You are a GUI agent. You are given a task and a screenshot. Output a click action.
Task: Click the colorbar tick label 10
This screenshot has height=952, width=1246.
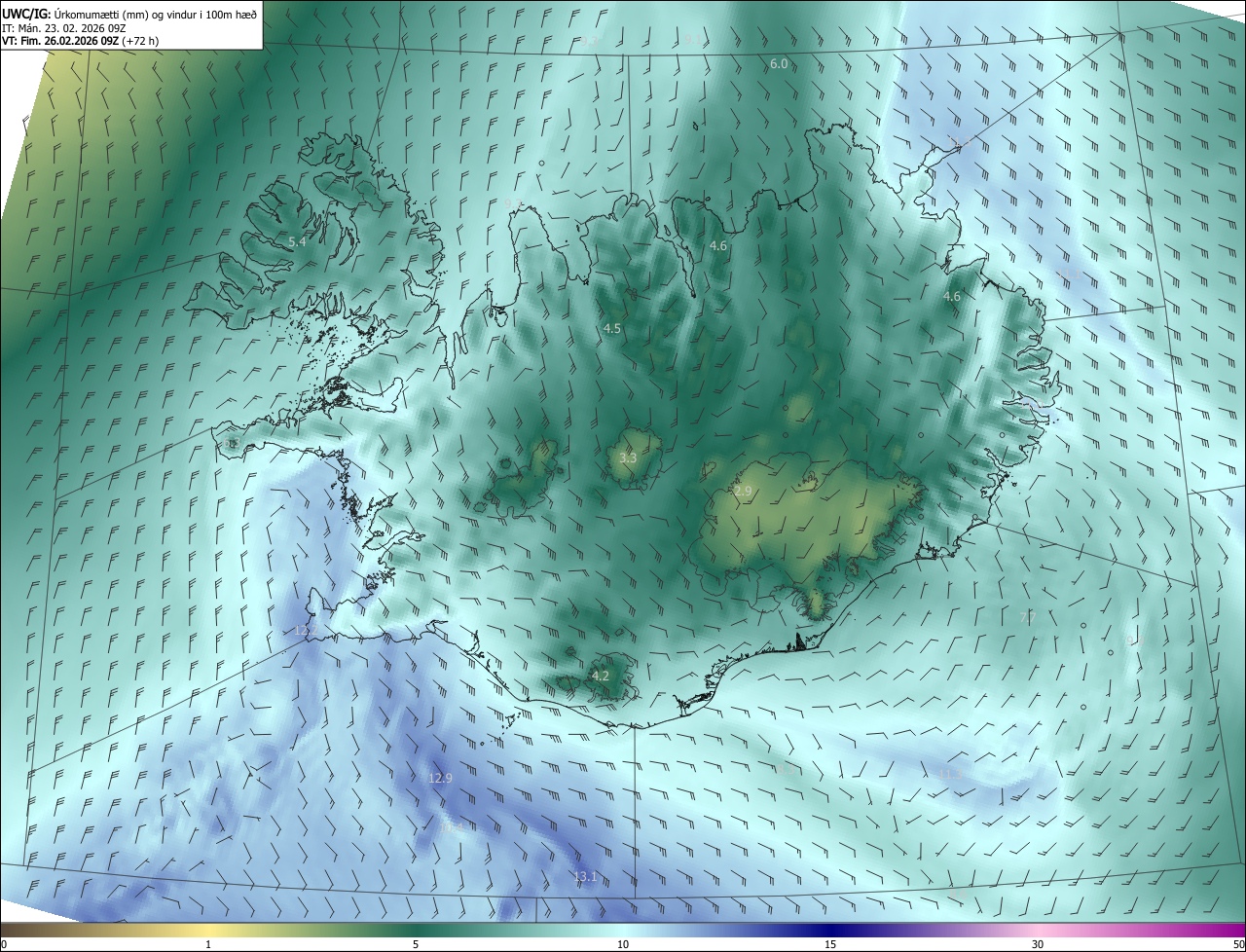[623, 944]
